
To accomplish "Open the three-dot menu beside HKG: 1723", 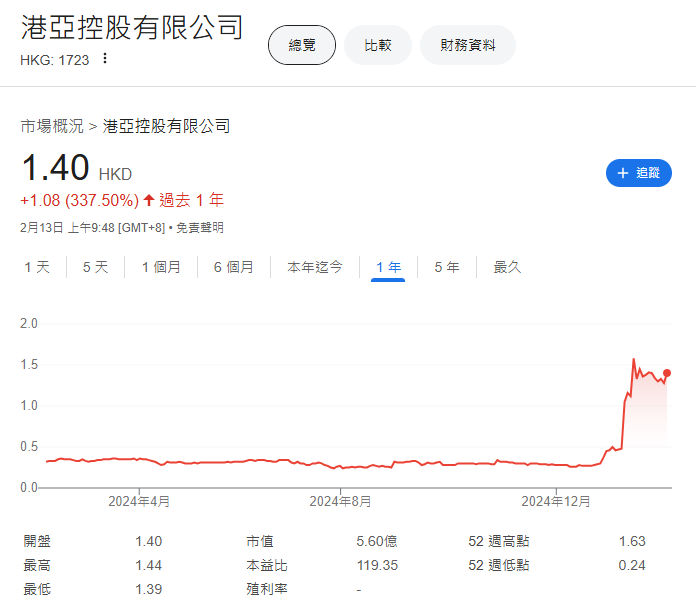I will [x=105, y=59].
